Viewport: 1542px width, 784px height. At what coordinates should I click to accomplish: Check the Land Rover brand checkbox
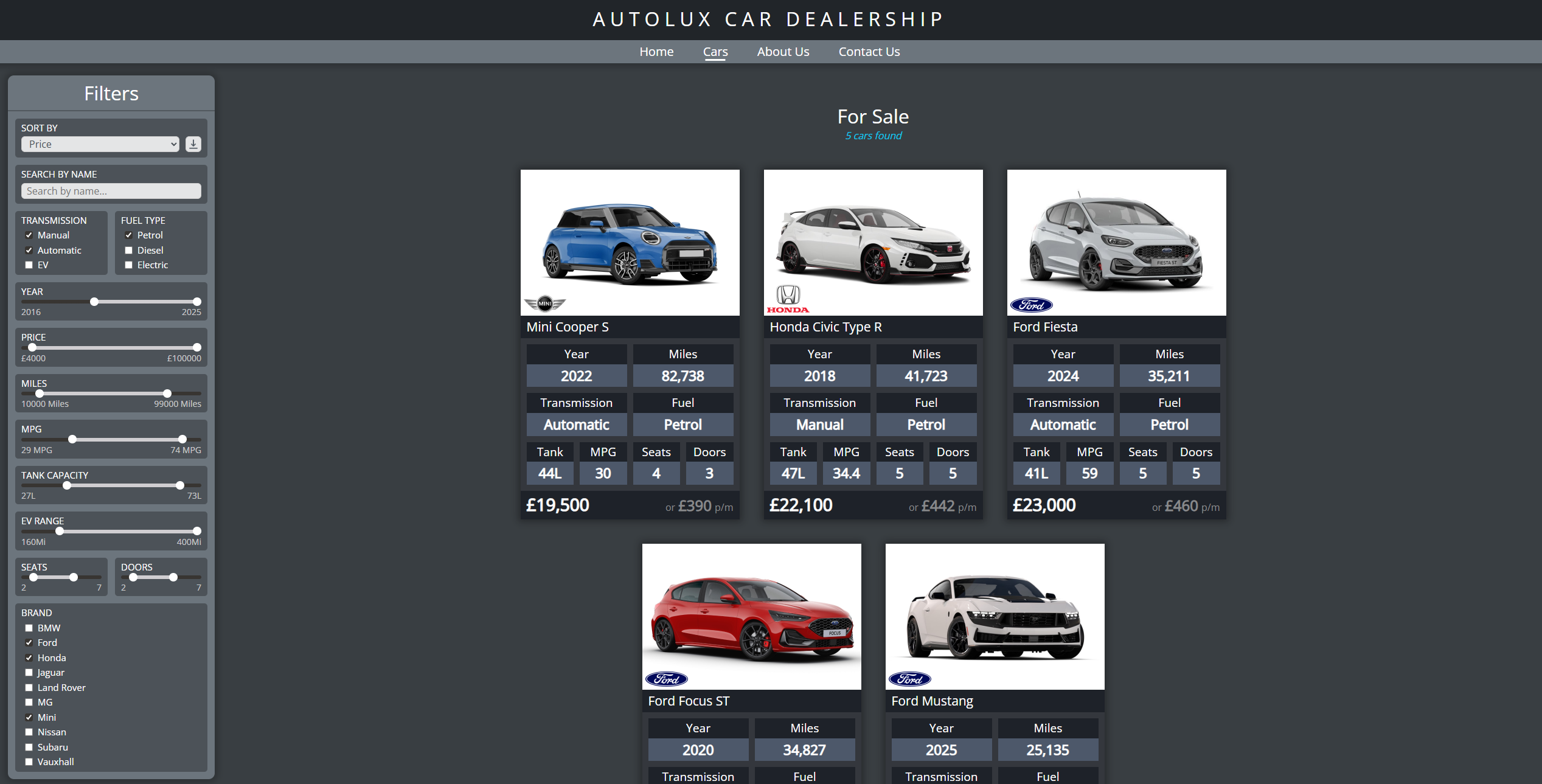pyautogui.click(x=29, y=688)
